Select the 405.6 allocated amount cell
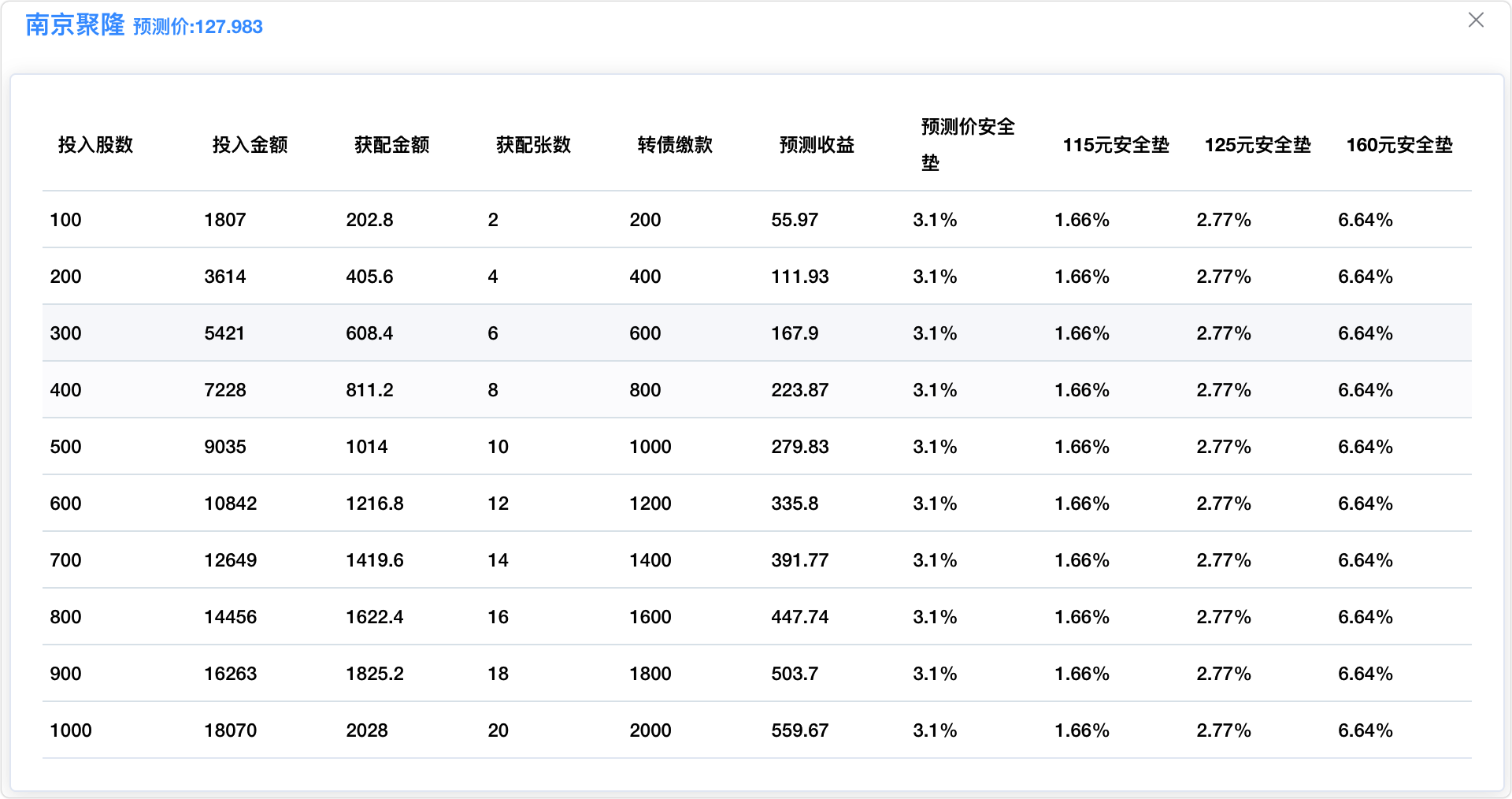Viewport: 1512px width, 799px height. tap(369, 277)
